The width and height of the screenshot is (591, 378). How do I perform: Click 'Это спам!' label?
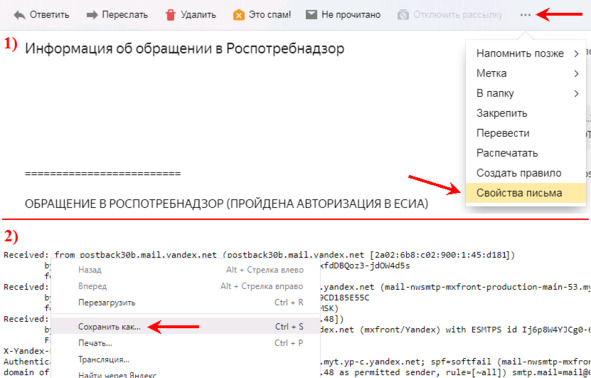[x=269, y=15]
